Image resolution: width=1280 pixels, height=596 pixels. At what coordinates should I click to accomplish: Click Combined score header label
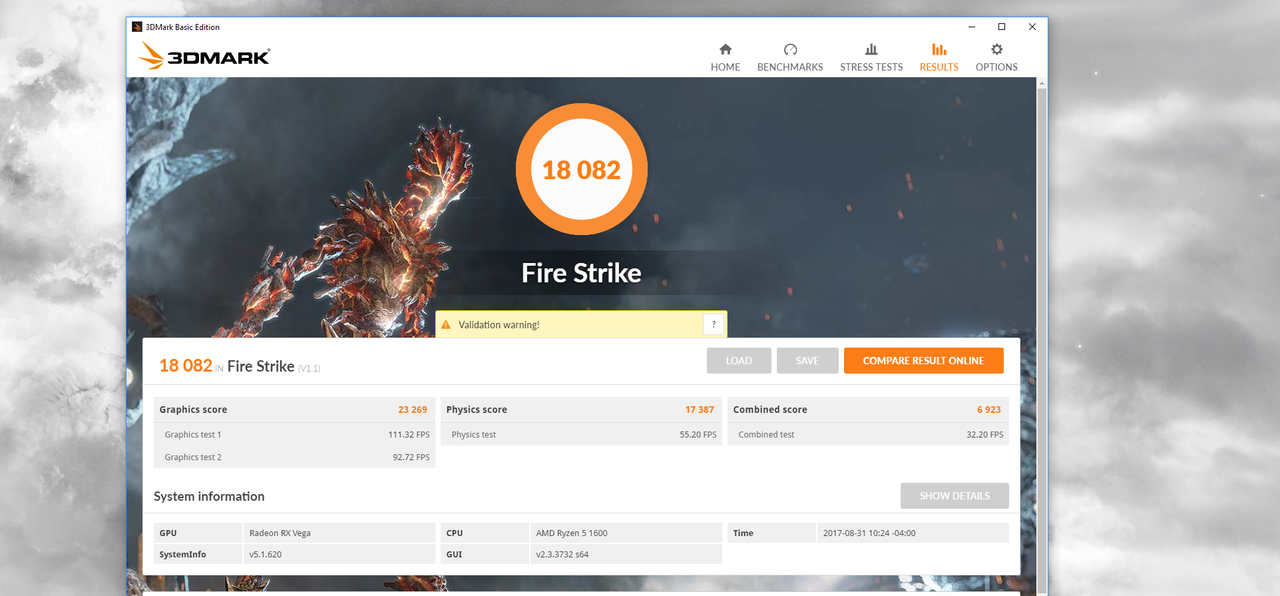pyautogui.click(x=770, y=410)
